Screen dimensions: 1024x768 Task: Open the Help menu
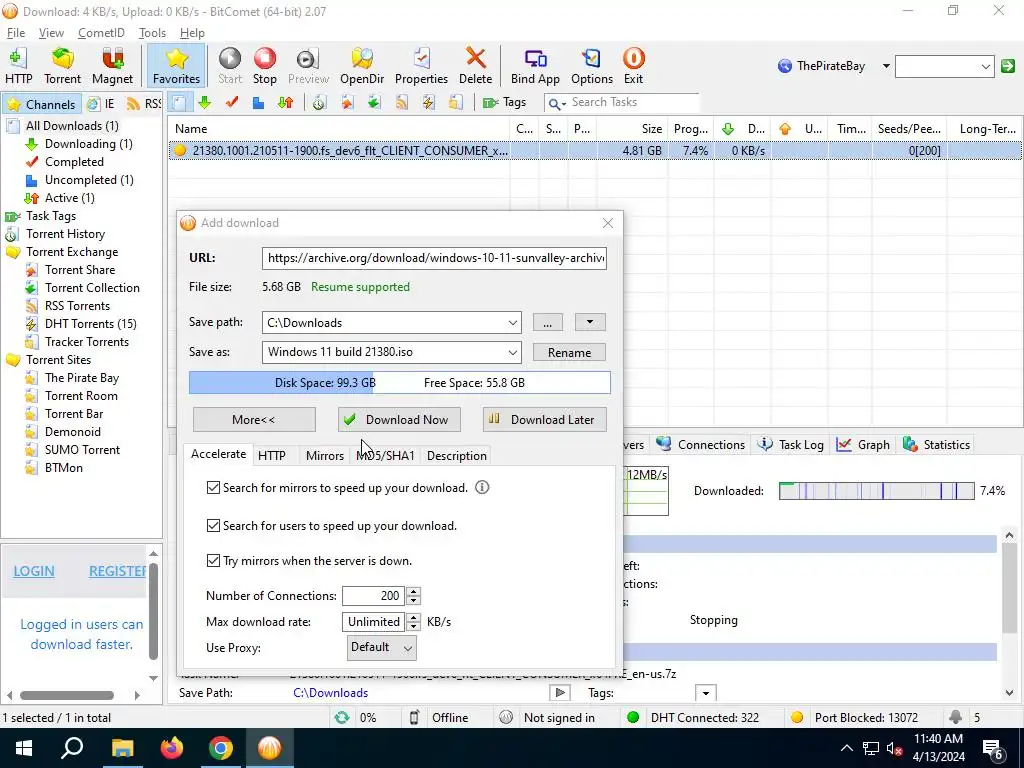point(192,33)
